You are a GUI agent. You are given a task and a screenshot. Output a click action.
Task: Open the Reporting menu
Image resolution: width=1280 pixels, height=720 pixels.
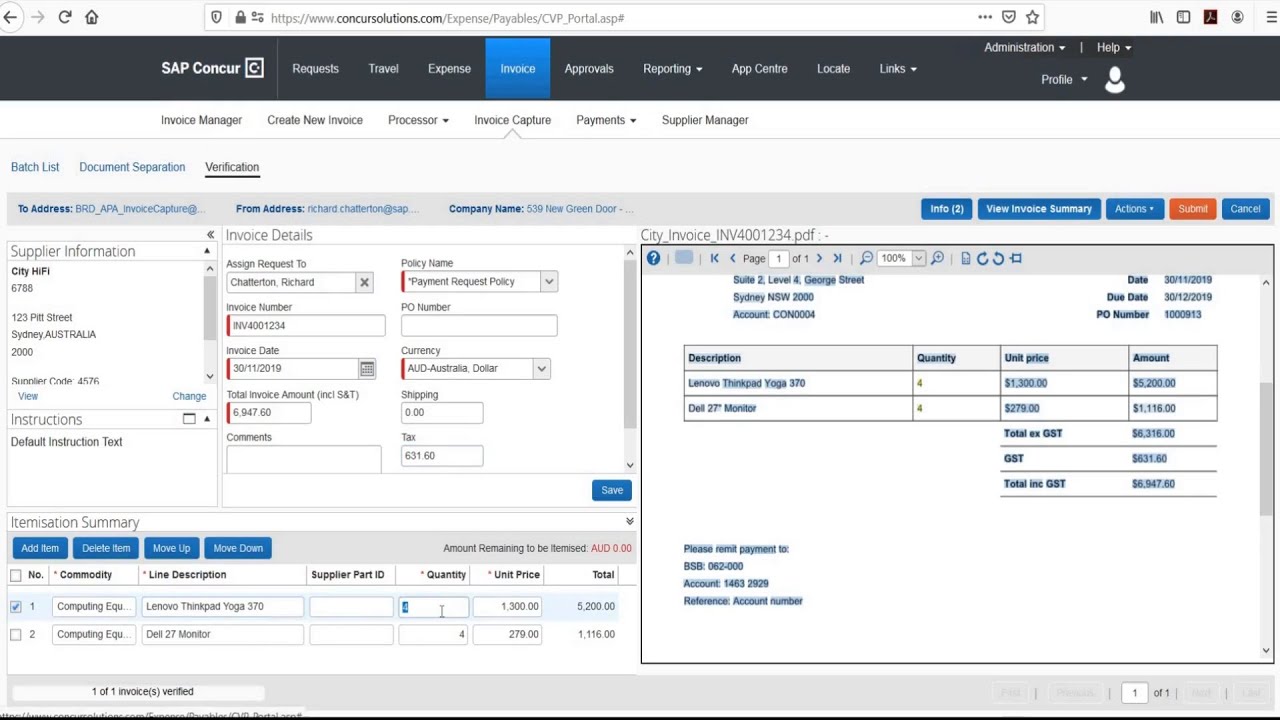coord(672,68)
